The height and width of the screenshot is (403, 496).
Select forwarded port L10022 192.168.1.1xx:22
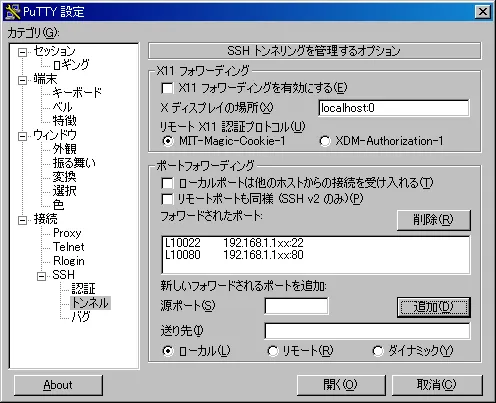coord(316,243)
